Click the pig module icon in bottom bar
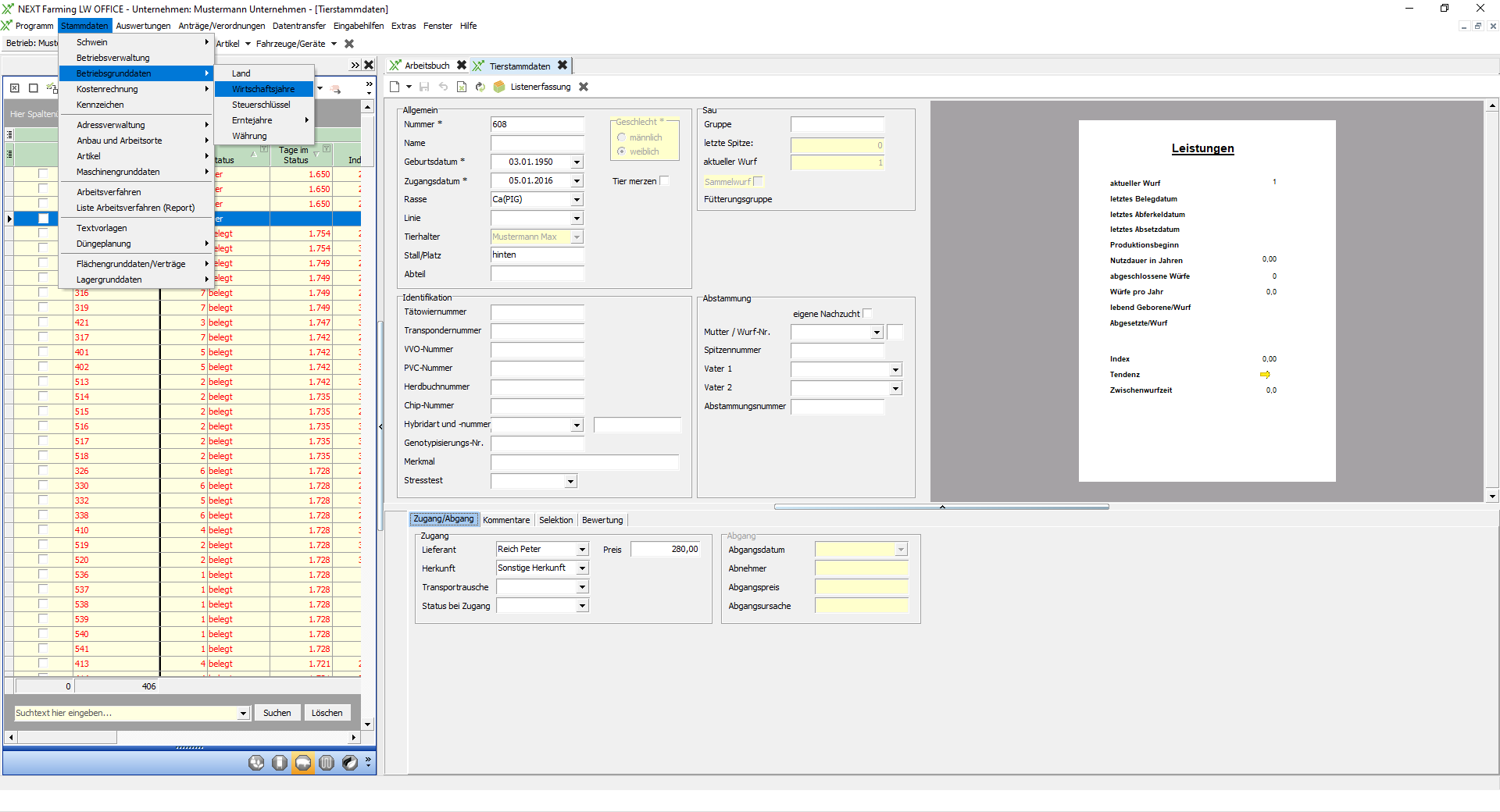Screen dimensions: 1500x812 click(303, 763)
